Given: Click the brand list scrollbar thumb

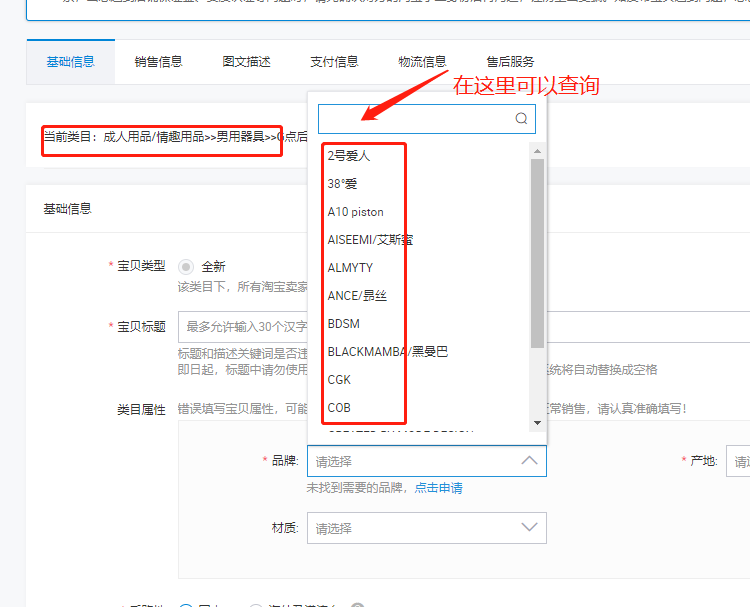Looking at the screenshot, I should pyautogui.click(x=537, y=254).
